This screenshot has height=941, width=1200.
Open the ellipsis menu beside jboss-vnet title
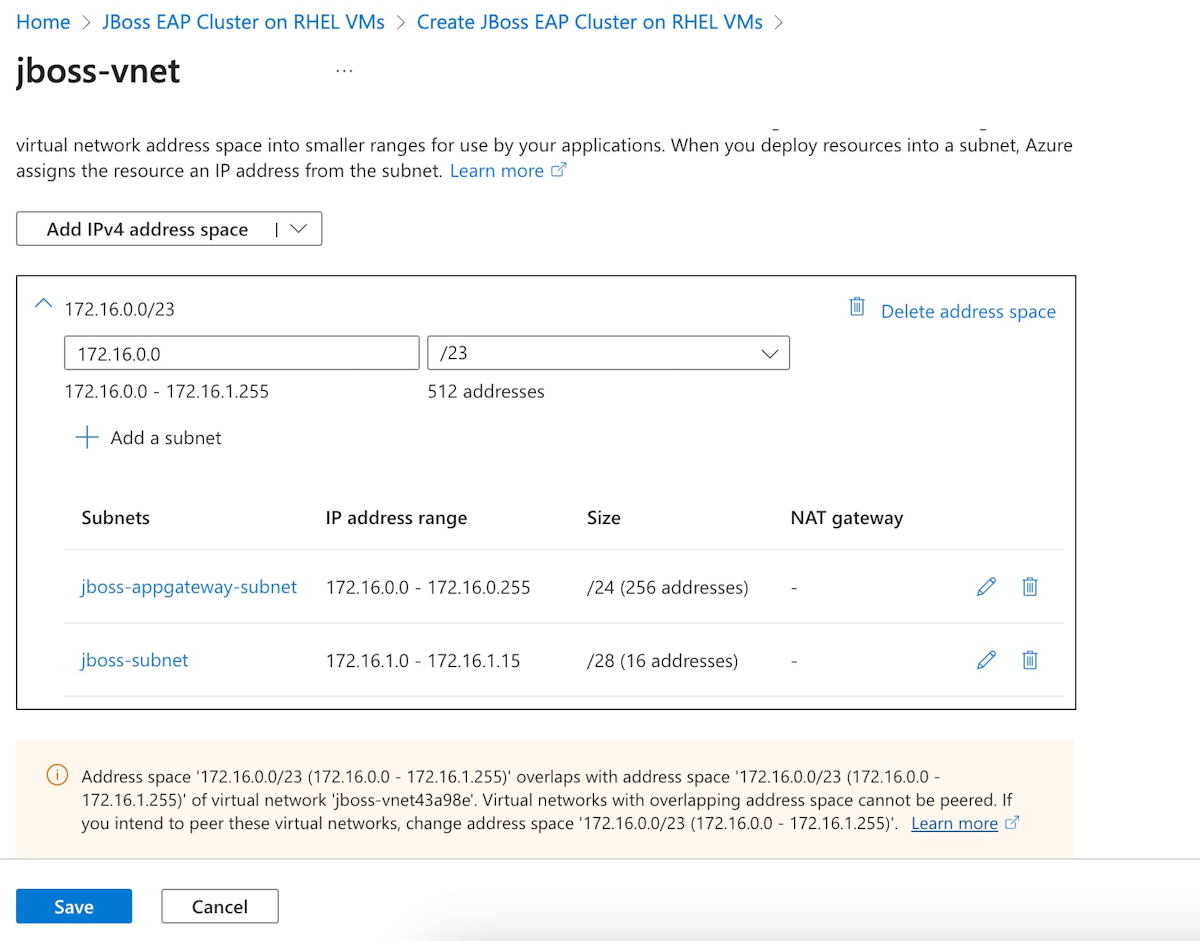coord(344,71)
